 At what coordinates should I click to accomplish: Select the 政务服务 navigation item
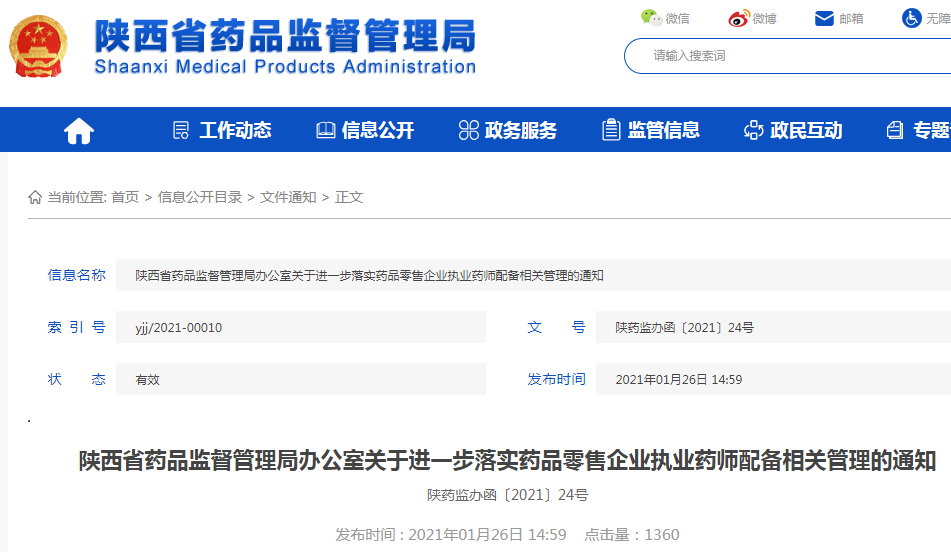(x=521, y=130)
